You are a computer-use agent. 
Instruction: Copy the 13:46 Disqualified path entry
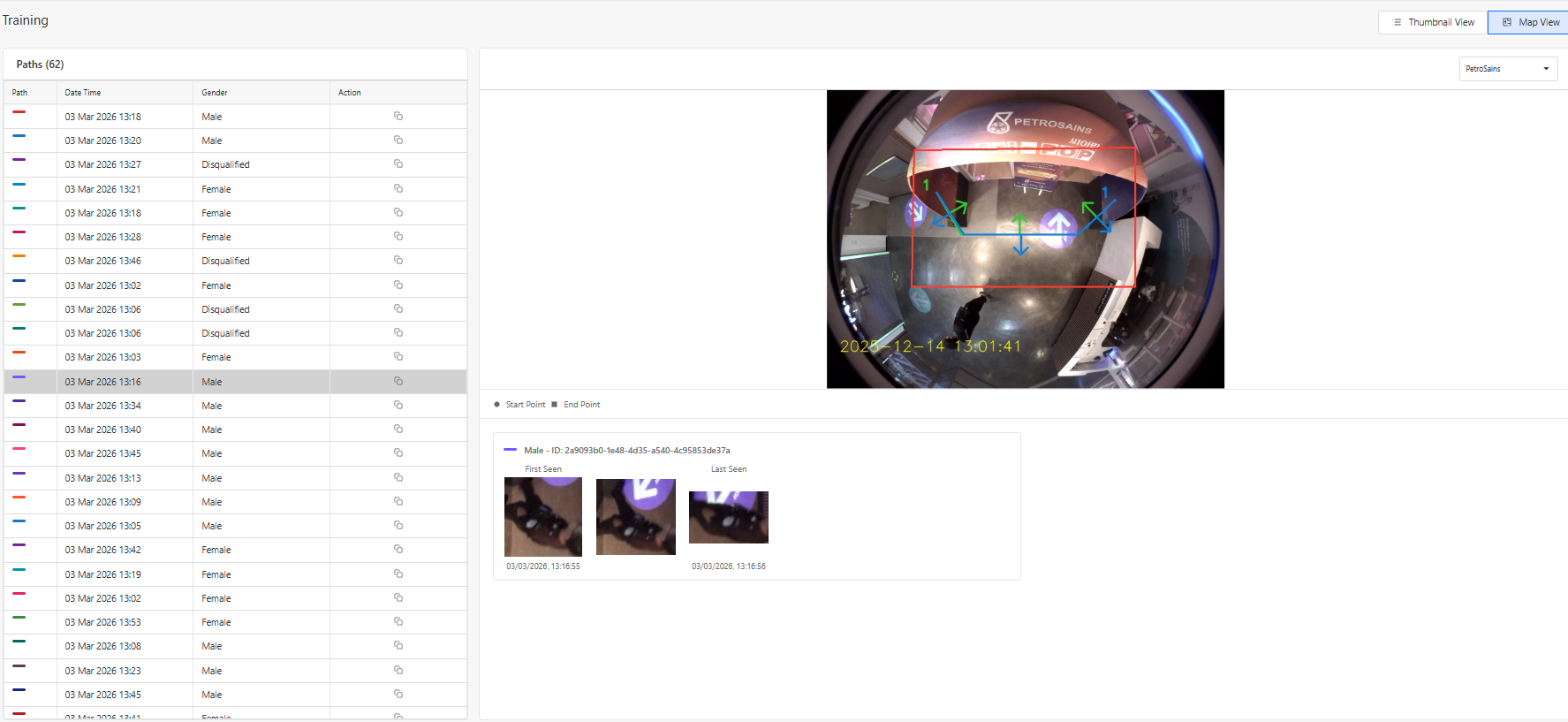tap(398, 261)
